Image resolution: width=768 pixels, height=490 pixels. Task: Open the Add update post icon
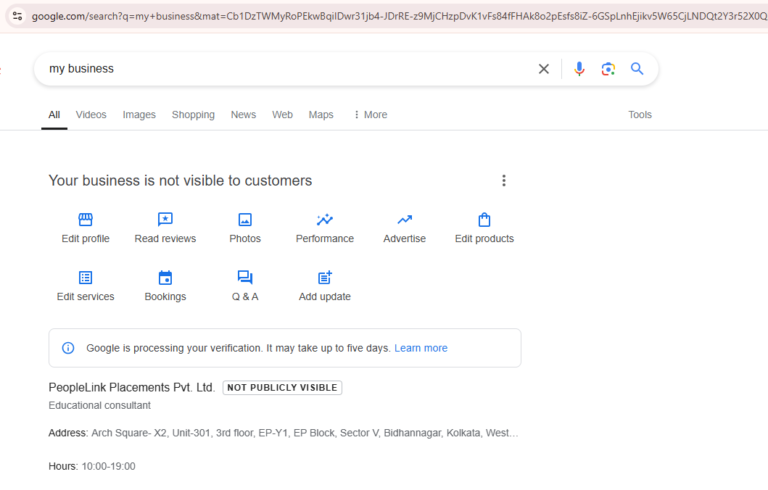pyautogui.click(x=325, y=278)
